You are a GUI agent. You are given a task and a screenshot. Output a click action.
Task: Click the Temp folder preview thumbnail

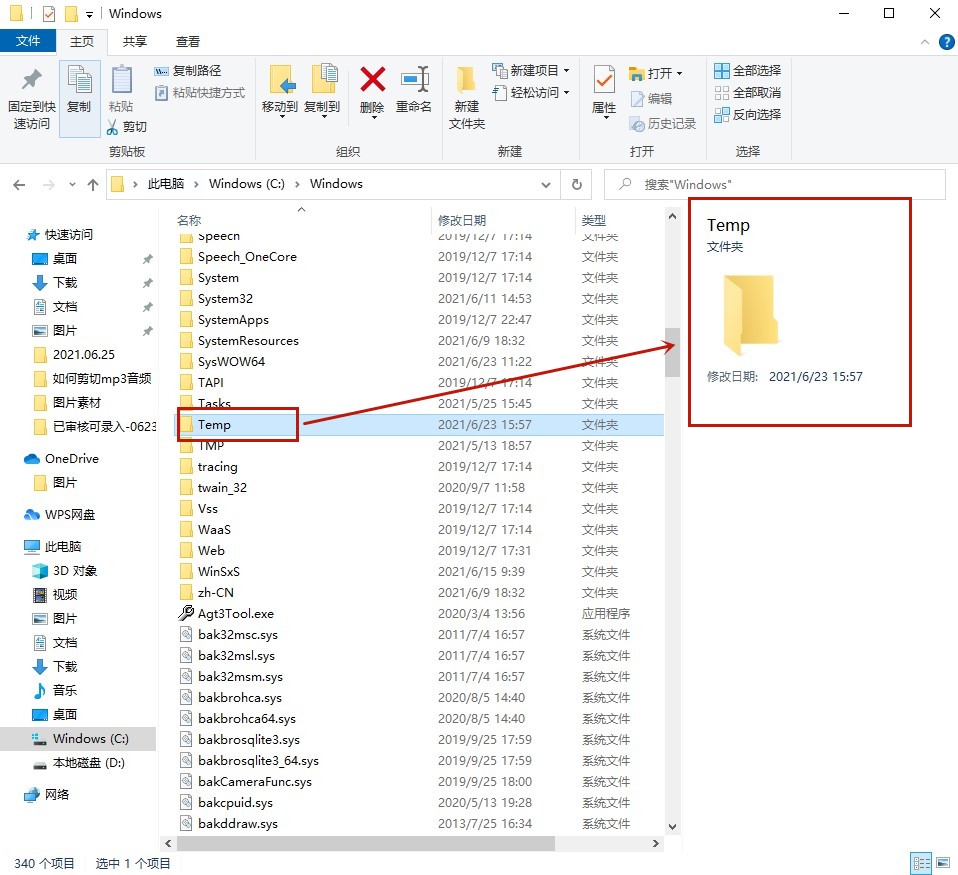750,315
